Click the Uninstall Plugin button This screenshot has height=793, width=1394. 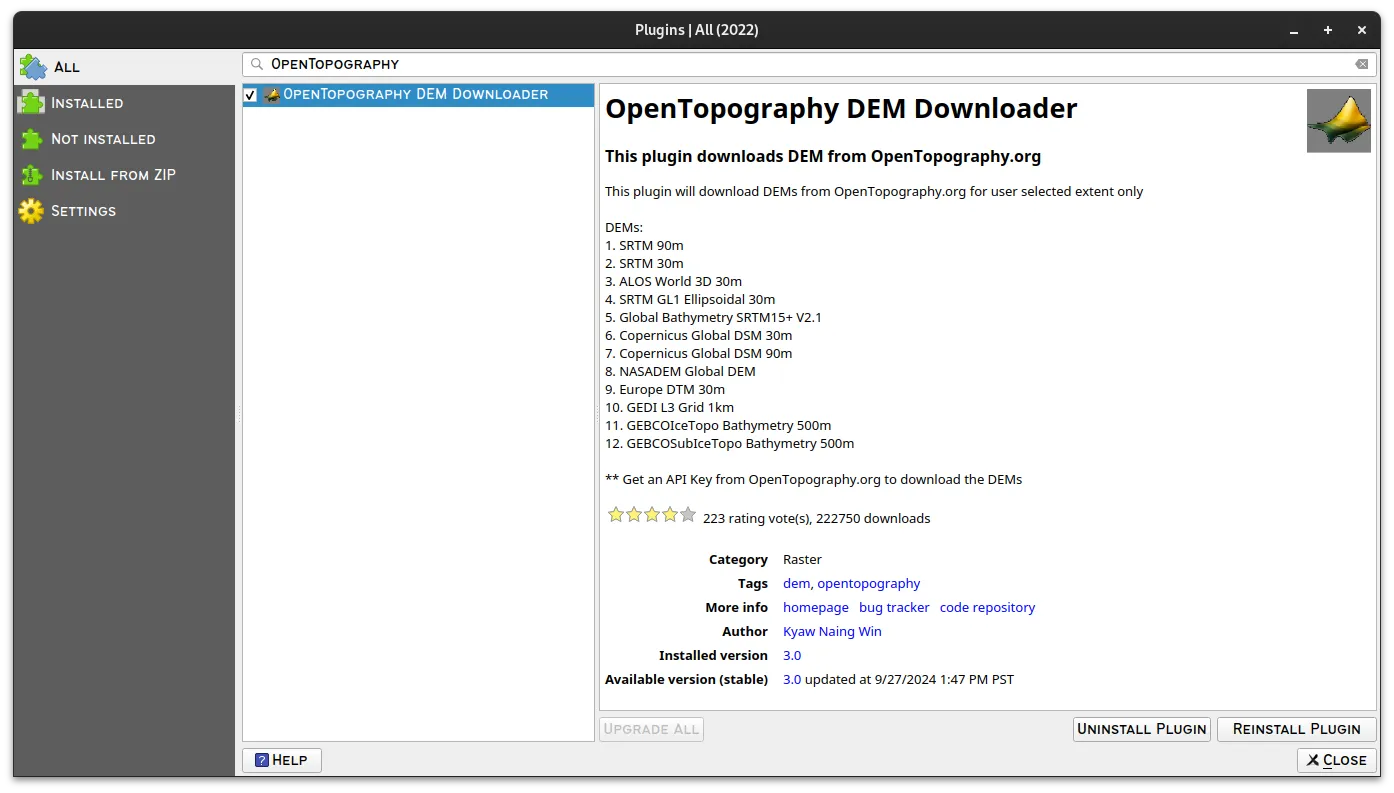1141,729
